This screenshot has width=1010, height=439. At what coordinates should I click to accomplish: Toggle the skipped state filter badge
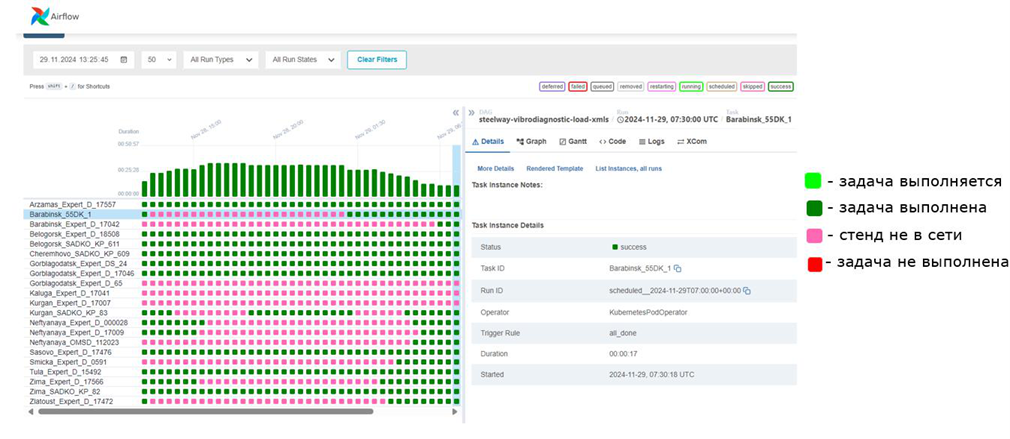coord(753,87)
